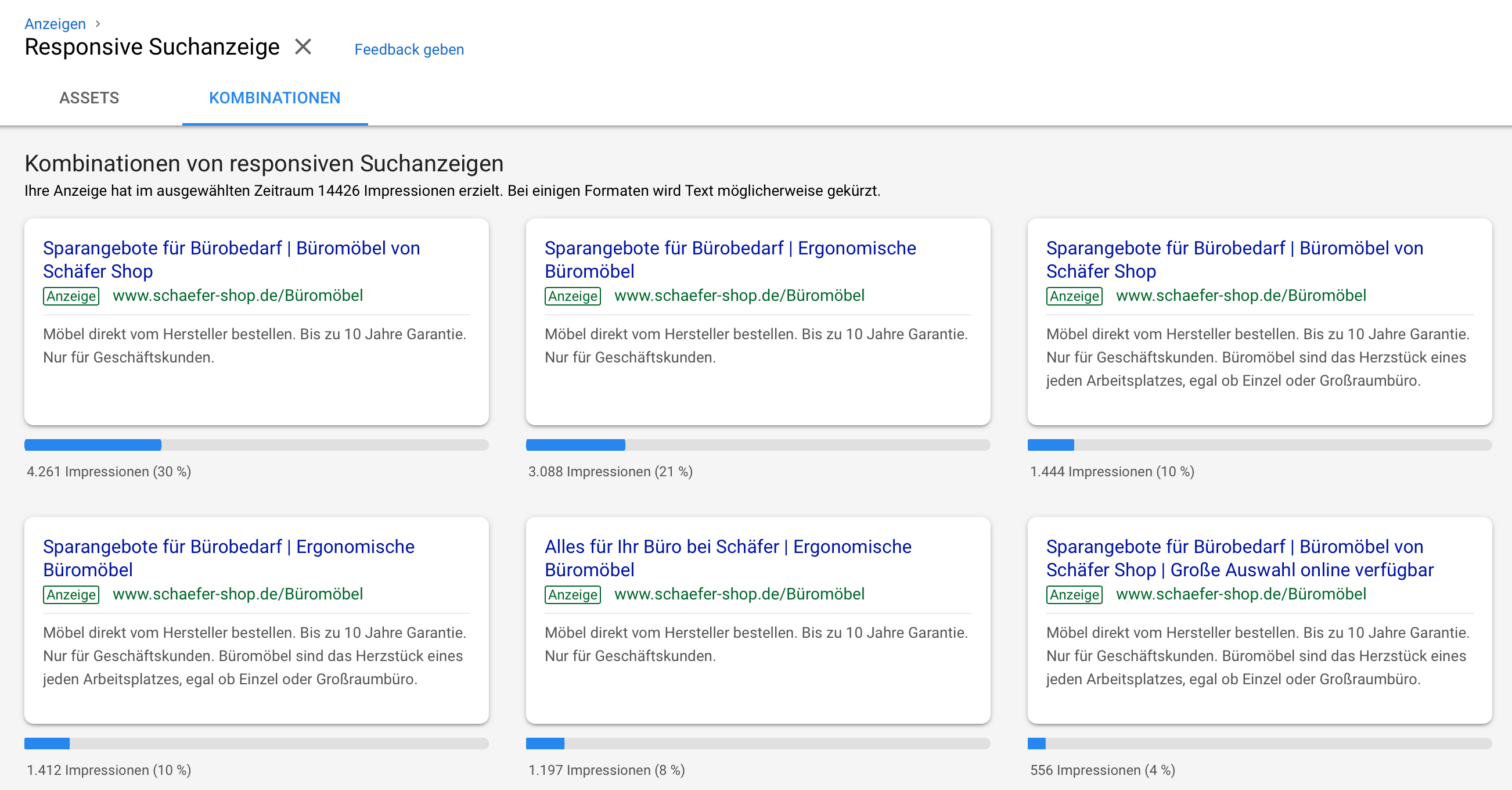Click the description in the 1.412 impressions ad
Viewport: 1512px width, 790px height.
click(x=255, y=655)
